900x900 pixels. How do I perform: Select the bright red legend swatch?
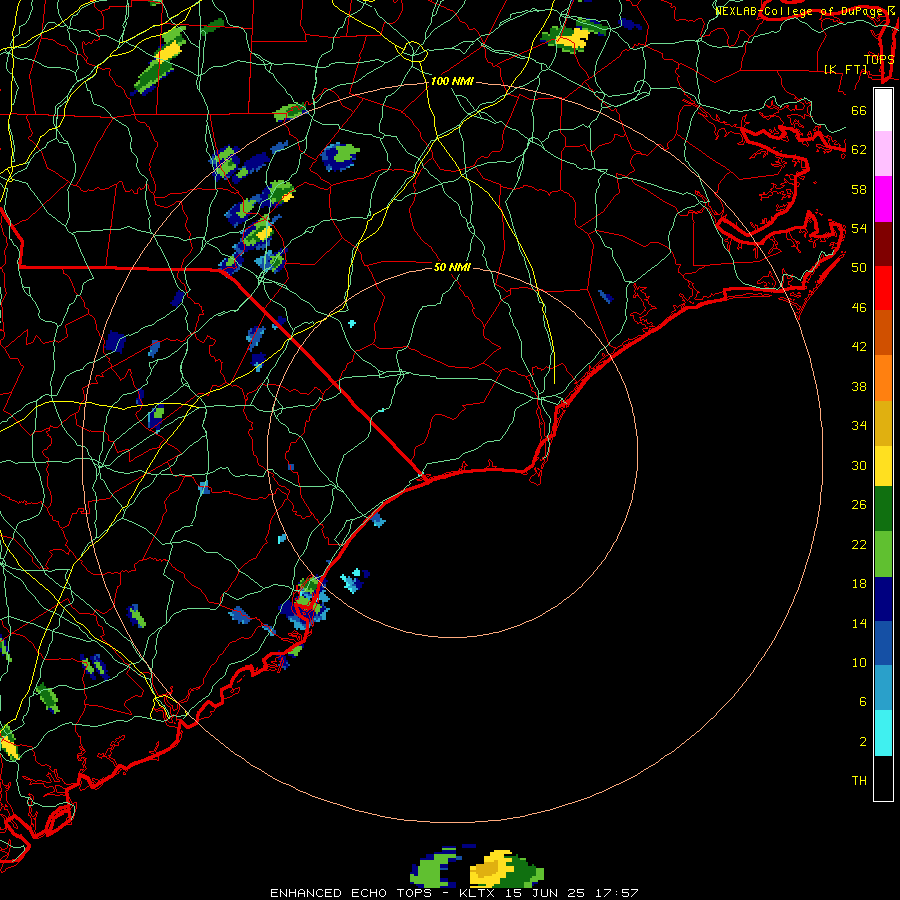(883, 288)
